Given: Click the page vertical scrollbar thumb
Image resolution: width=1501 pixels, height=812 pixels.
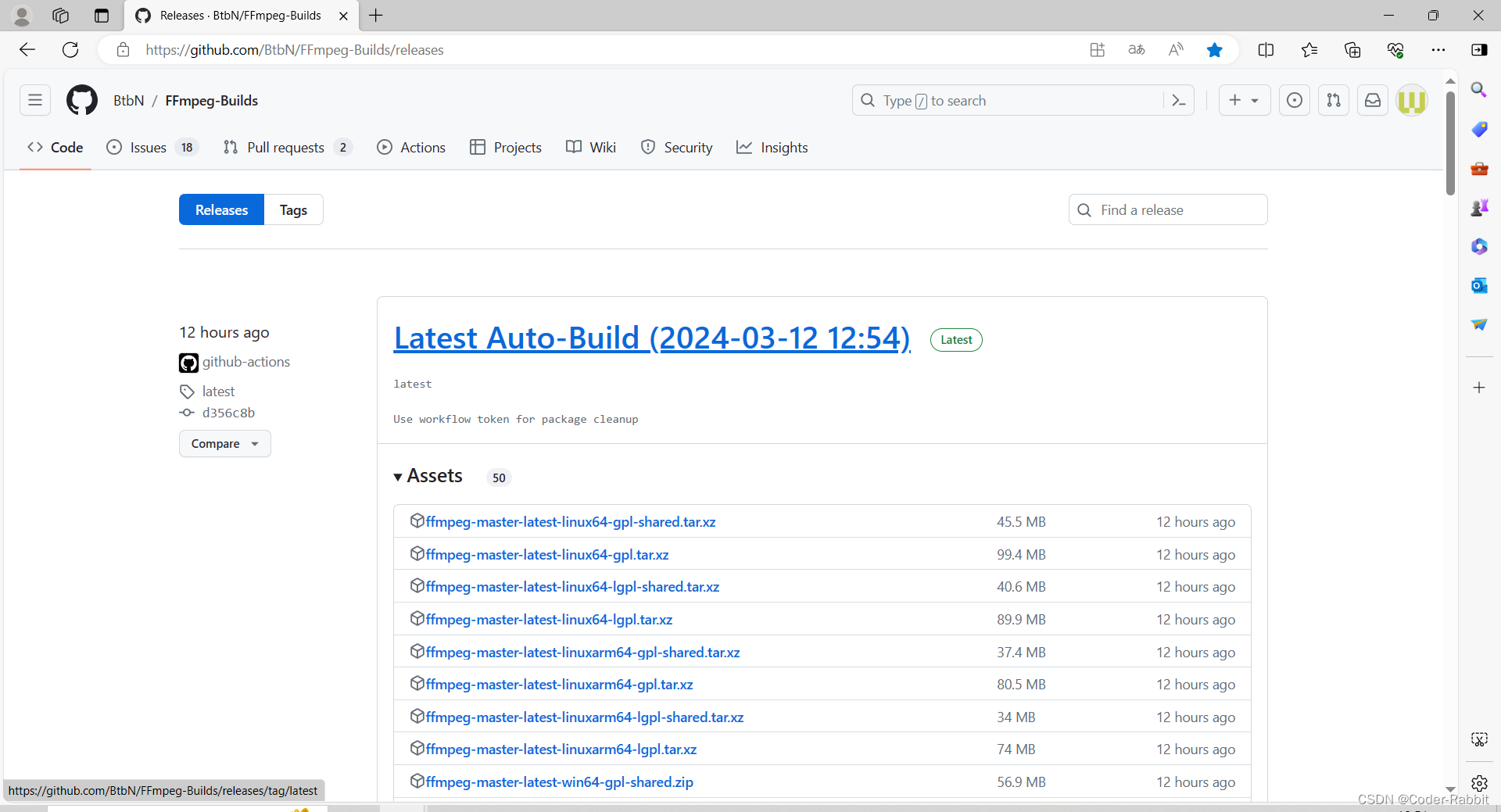Looking at the screenshot, I should pos(1450,143).
